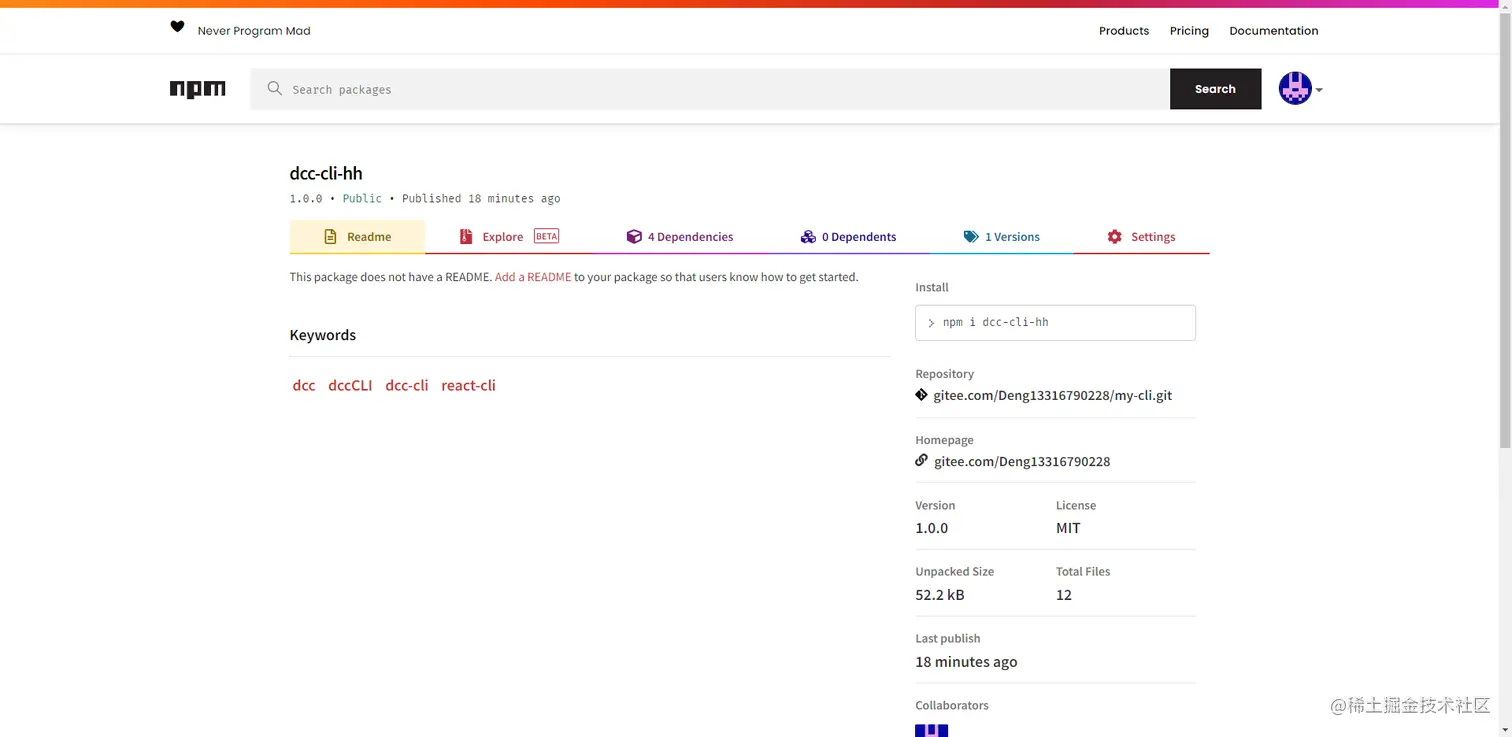This screenshot has height=737, width=1512.
Task: Open the gitee.com/Deng13316790228 homepage link
Action: pyautogui.click(x=1022, y=461)
